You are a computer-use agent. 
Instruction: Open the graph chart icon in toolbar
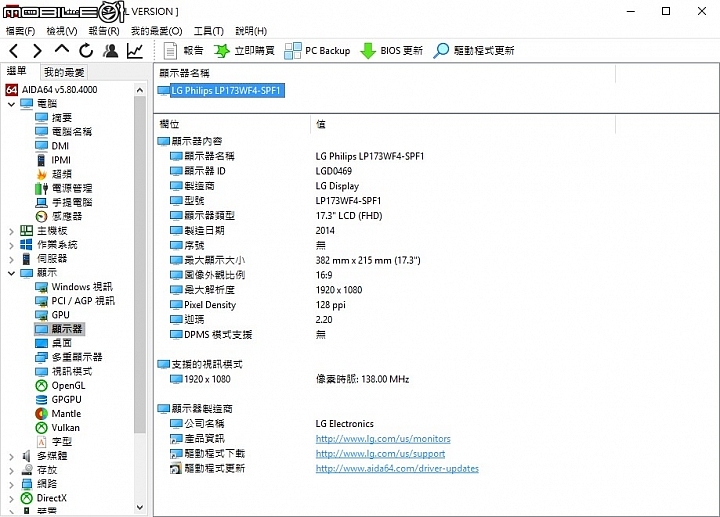(135, 51)
